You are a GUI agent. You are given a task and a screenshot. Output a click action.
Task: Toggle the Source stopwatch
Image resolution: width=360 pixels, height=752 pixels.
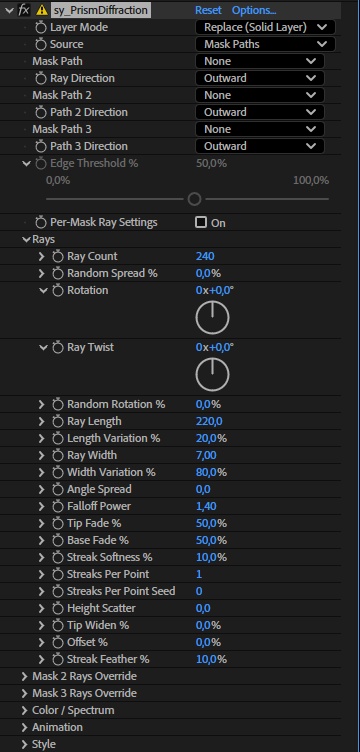click(41, 45)
